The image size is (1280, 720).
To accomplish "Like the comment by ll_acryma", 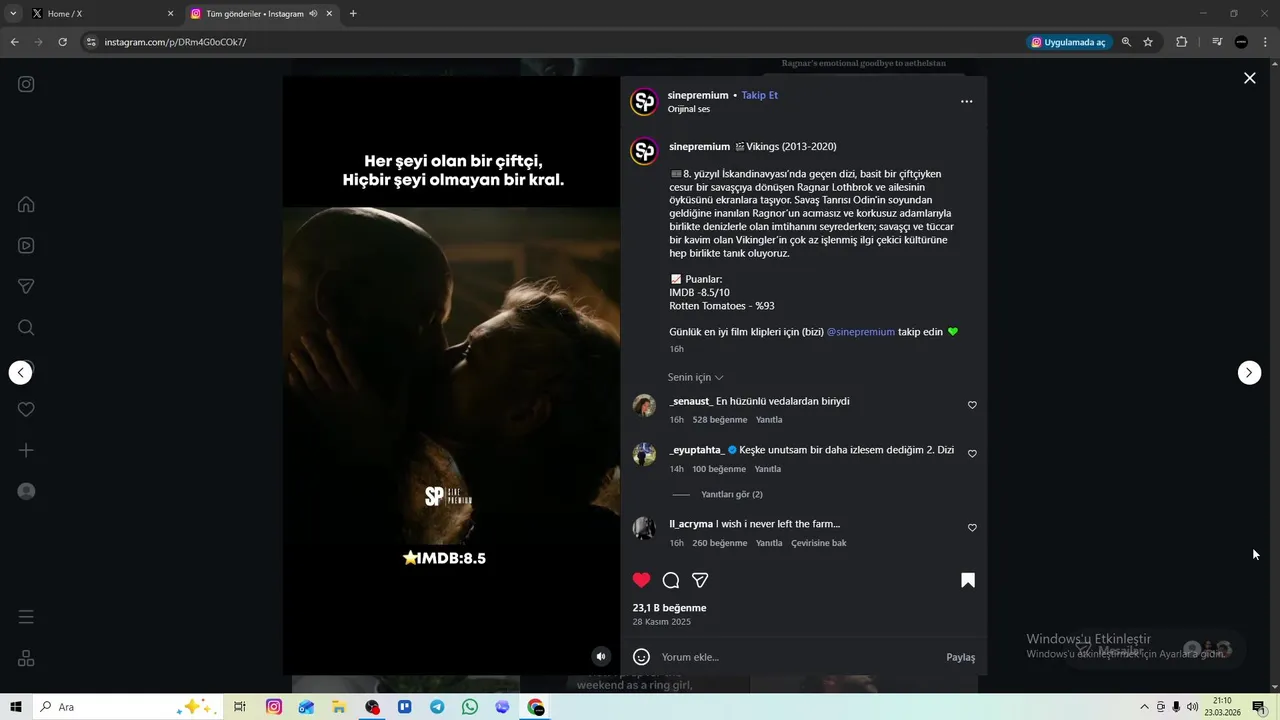I will coord(972,528).
